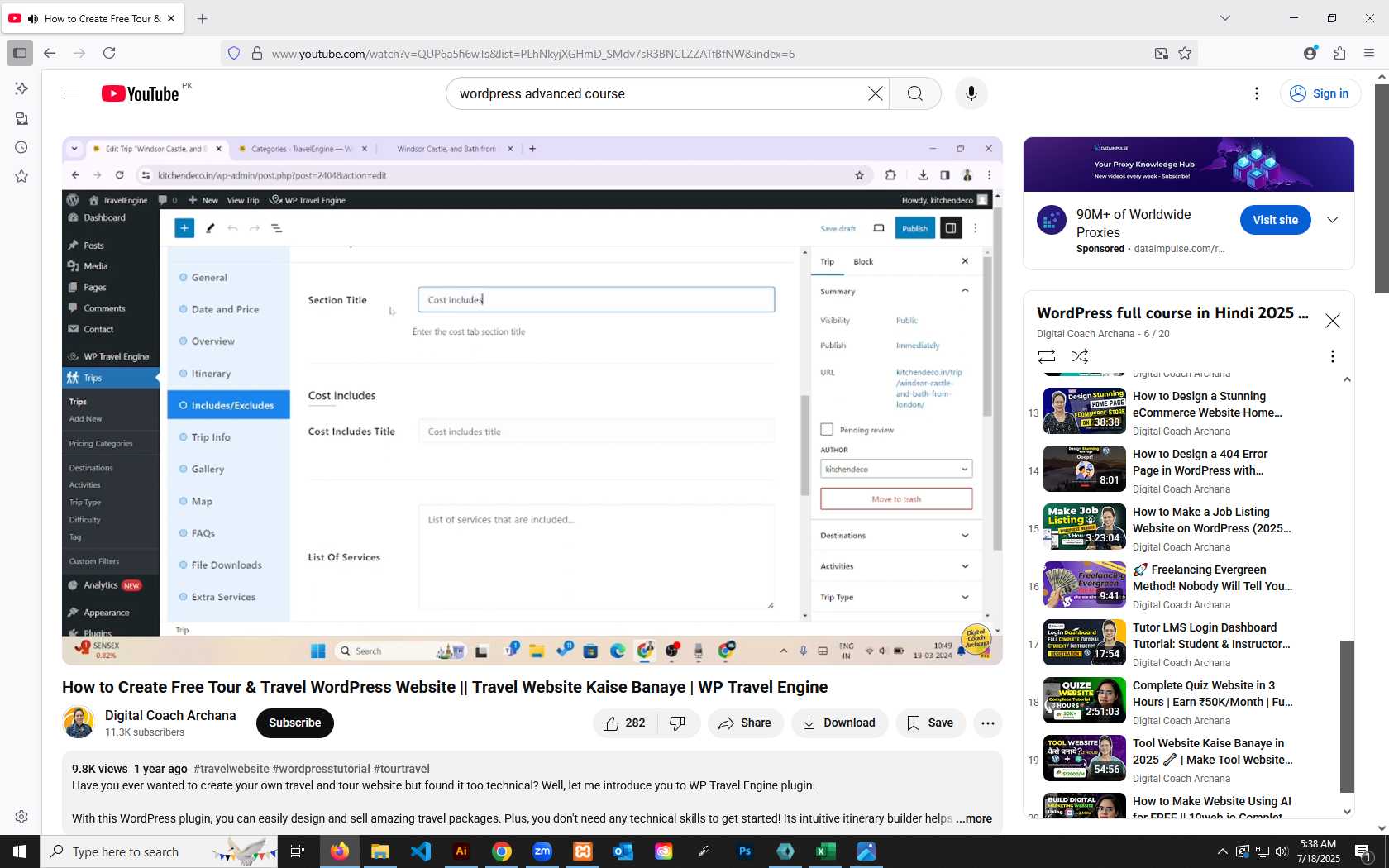The height and width of the screenshot is (868, 1389).
Task: Save the video to playlist
Action: click(x=930, y=723)
